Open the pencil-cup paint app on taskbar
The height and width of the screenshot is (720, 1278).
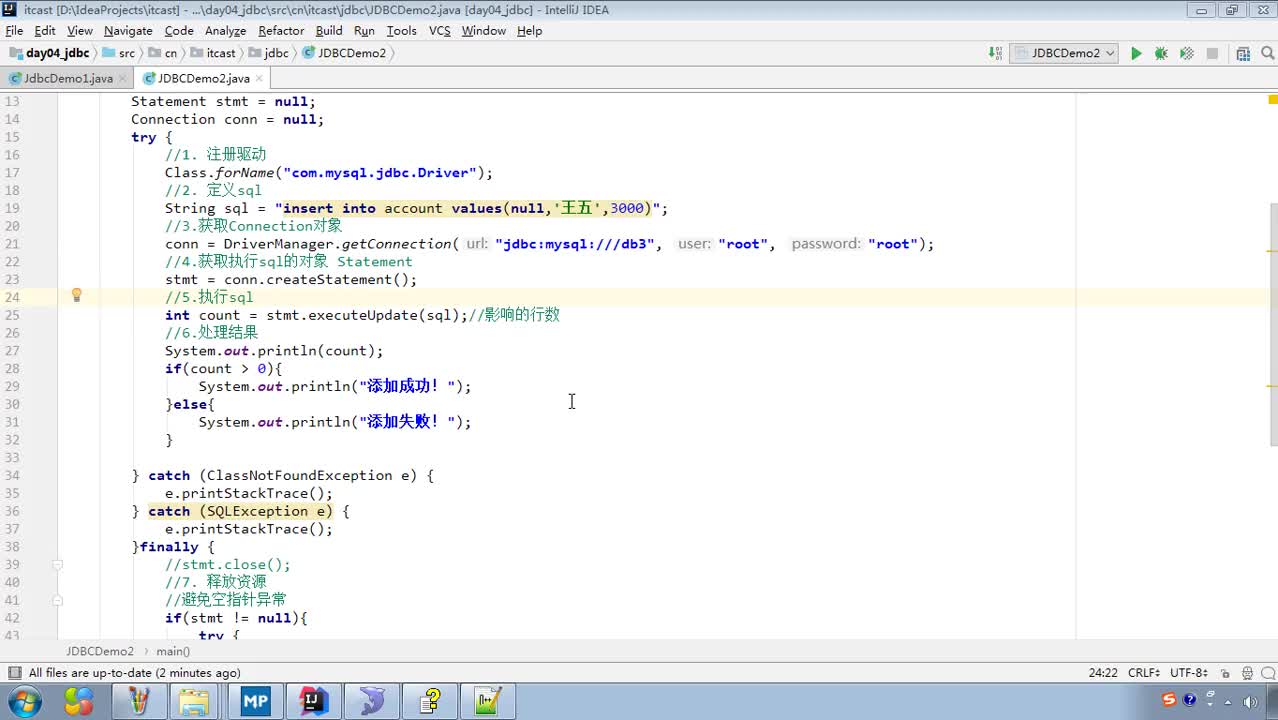click(x=138, y=701)
